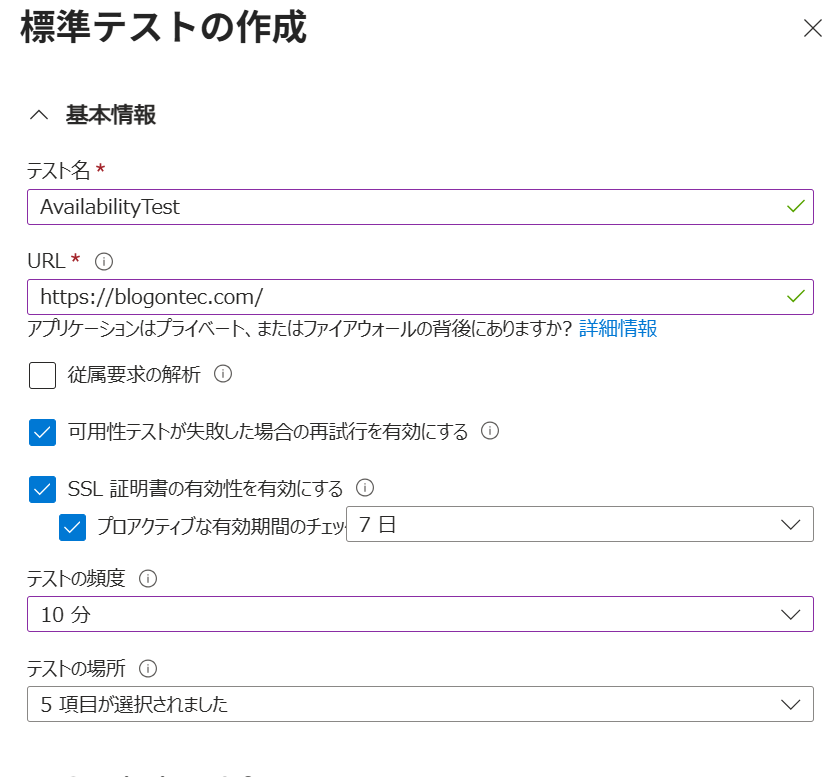Collapse the 基本情報 section chevron
This screenshot has width=838, height=777.
pyautogui.click(x=39, y=115)
